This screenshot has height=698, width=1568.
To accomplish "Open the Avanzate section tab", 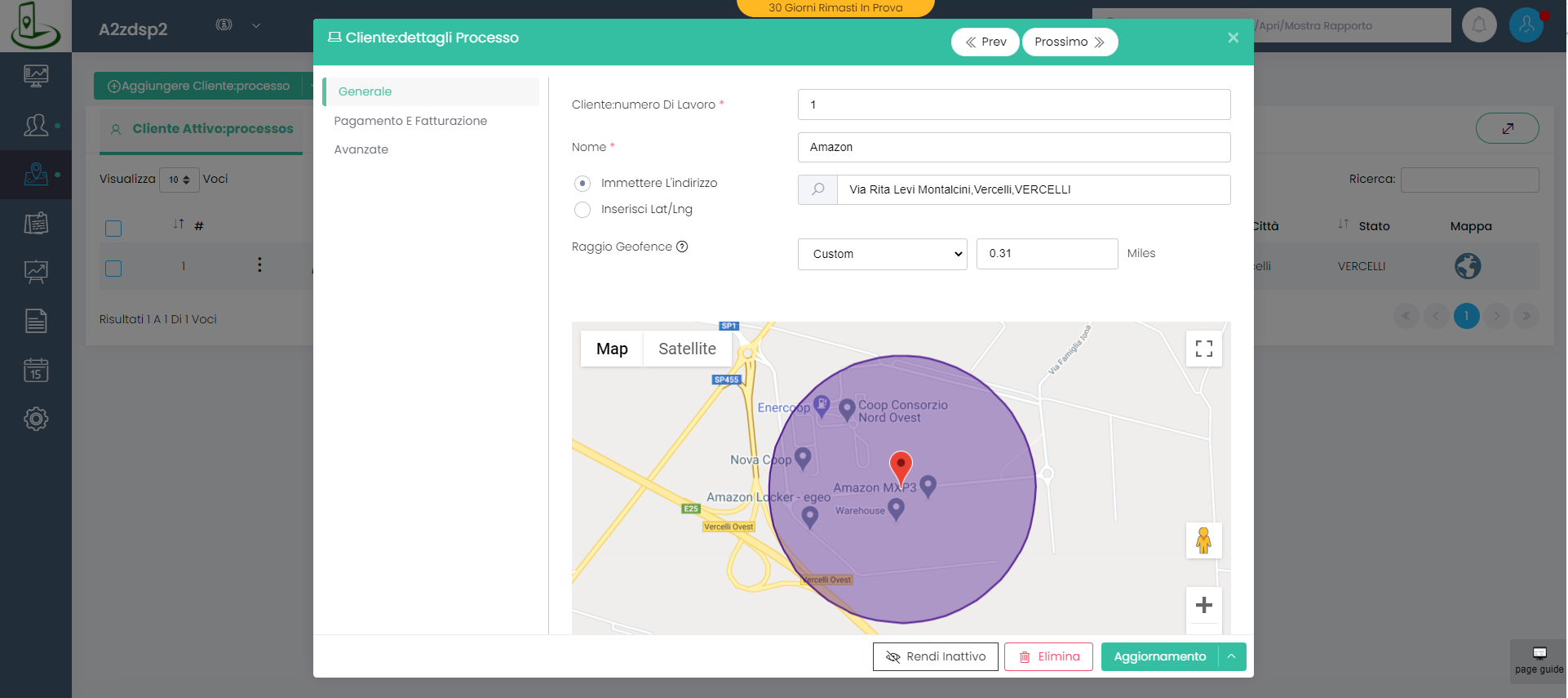I will (x=361, y=149).
